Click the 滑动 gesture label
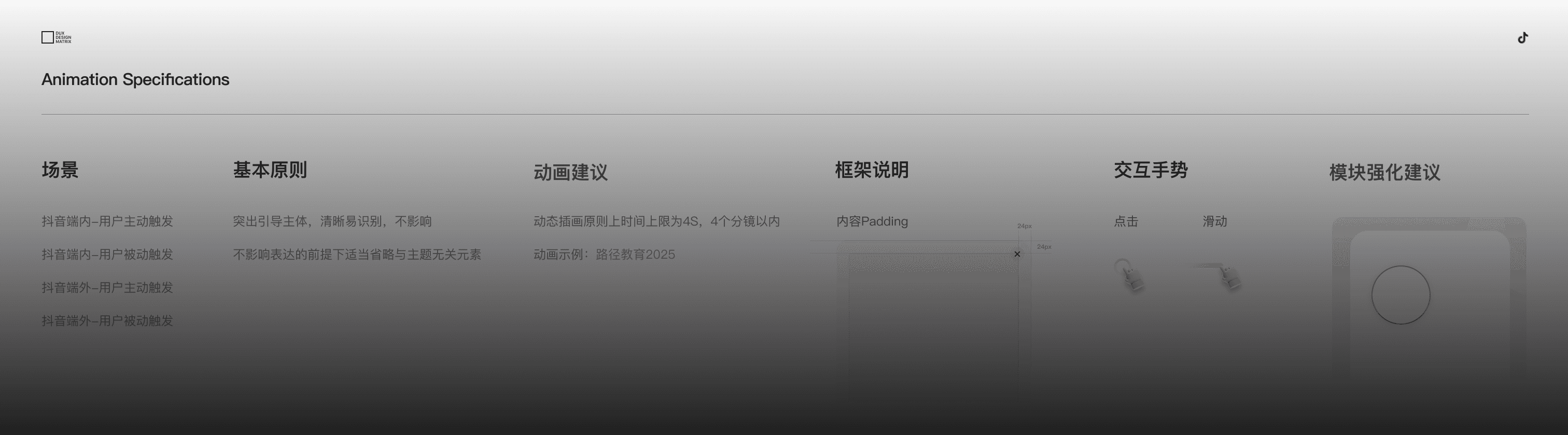The height and width of the screenshot is (435, 1568). (1214, 221)
